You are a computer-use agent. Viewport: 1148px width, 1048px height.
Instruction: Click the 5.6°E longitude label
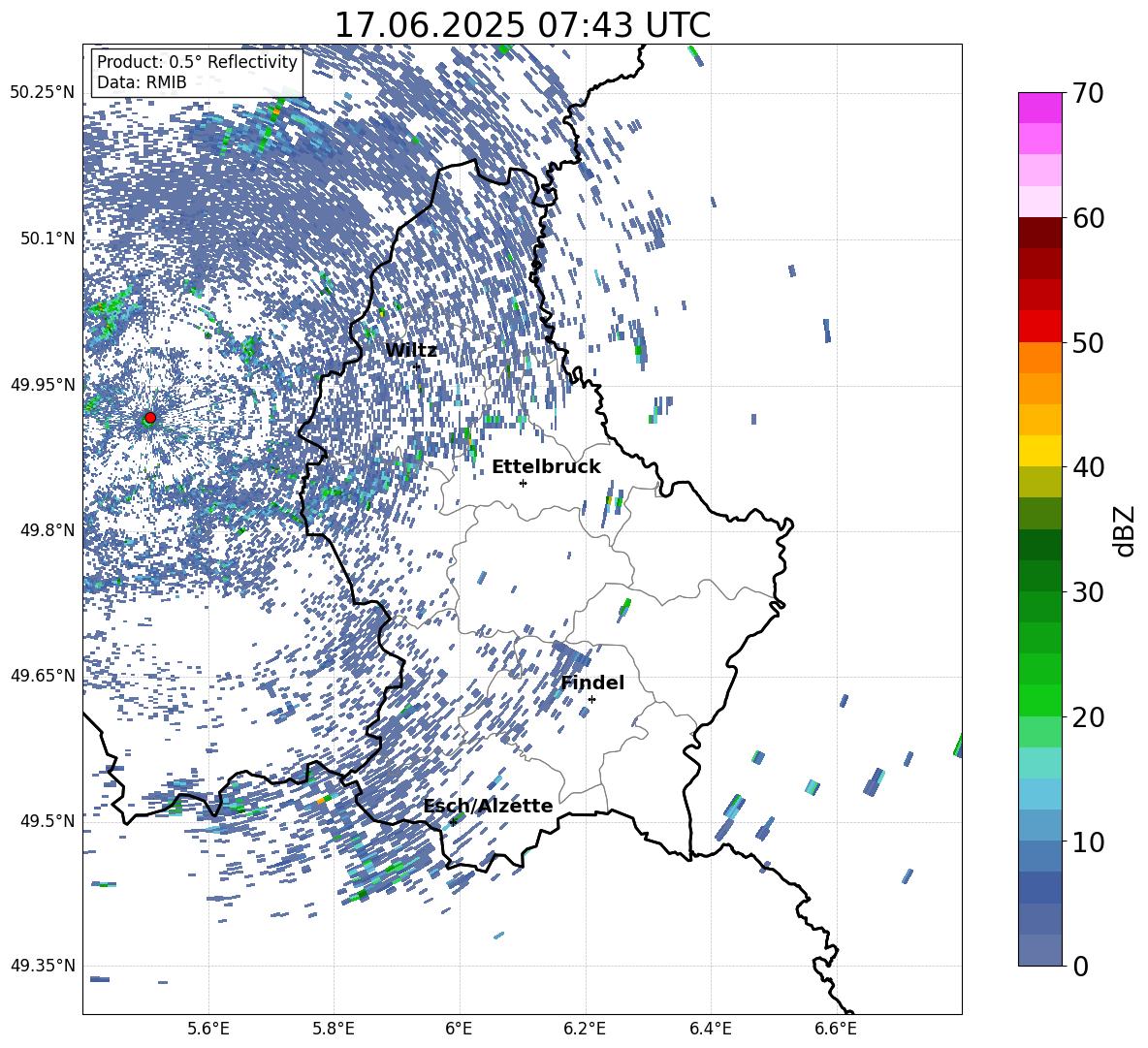[208, 1029]
